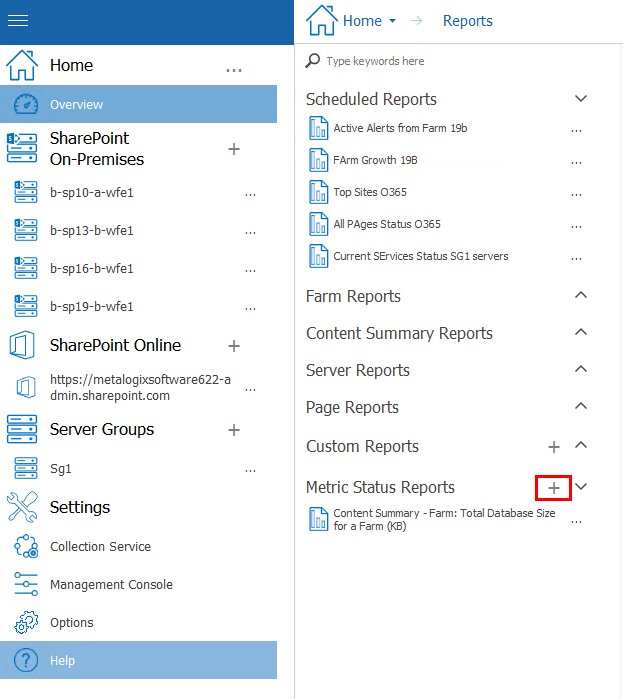Add a SharePoint Online tenant with plus
The width and height of the screenshot is (623, 699).
[234, 346]
